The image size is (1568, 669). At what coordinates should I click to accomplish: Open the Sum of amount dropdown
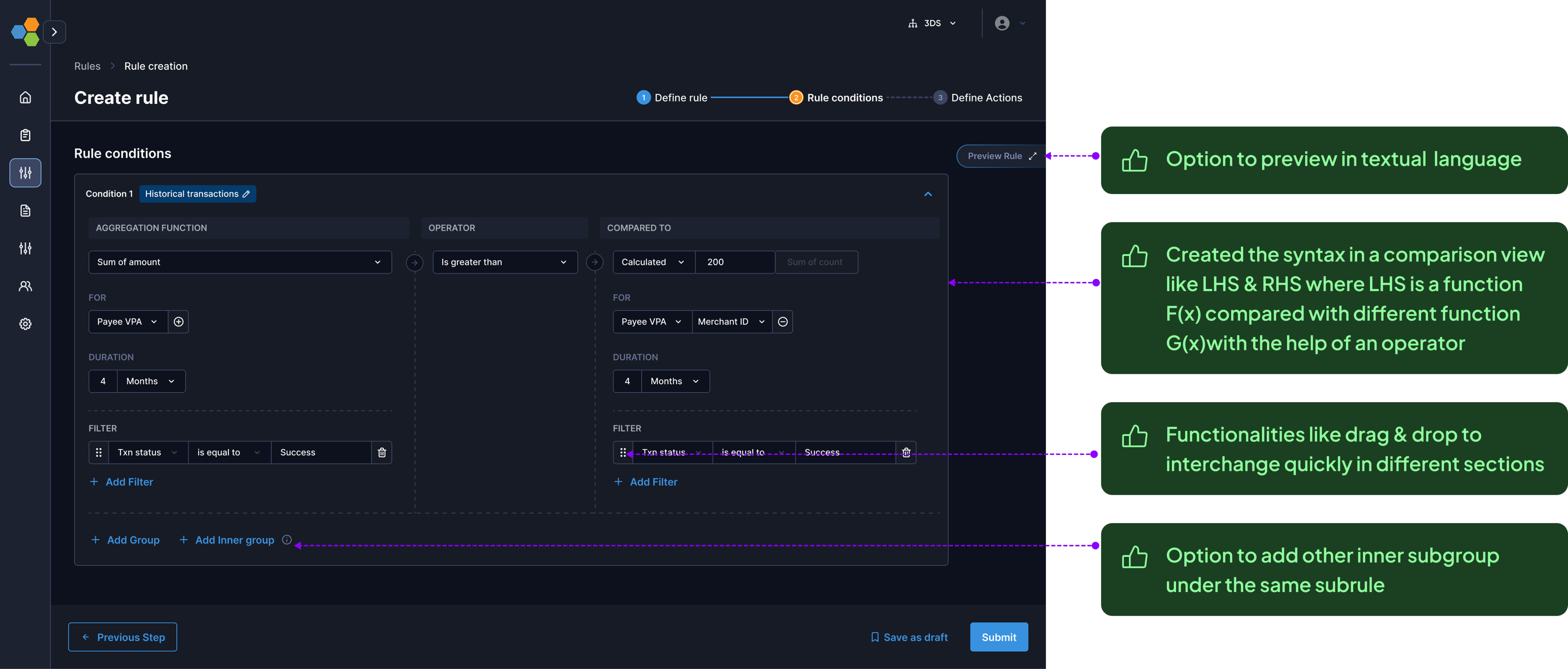tap(240, 262)
